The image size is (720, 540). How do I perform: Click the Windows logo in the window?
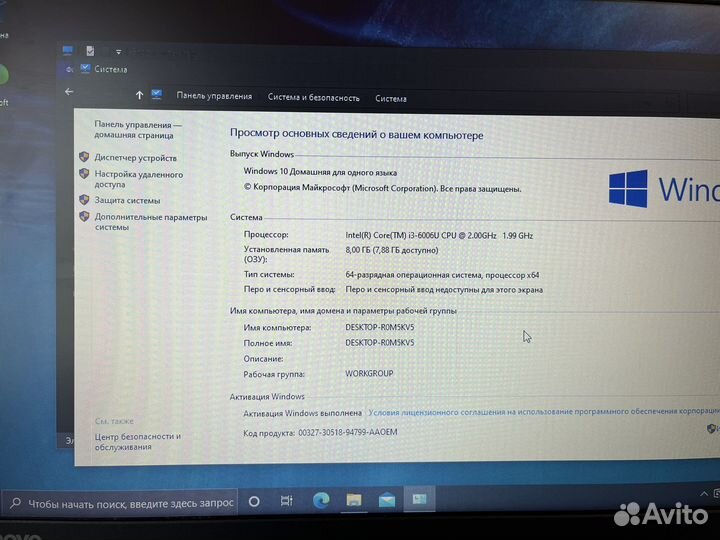[x=628, y=188]
